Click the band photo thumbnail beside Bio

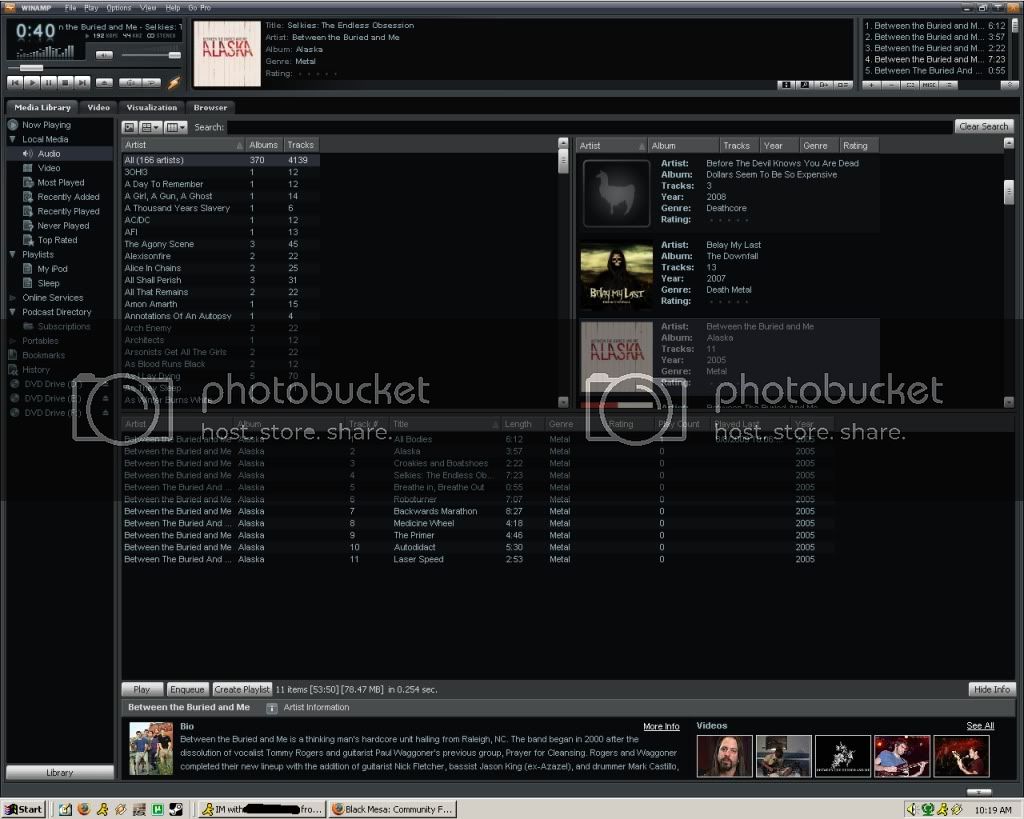(x=151, y=748)
